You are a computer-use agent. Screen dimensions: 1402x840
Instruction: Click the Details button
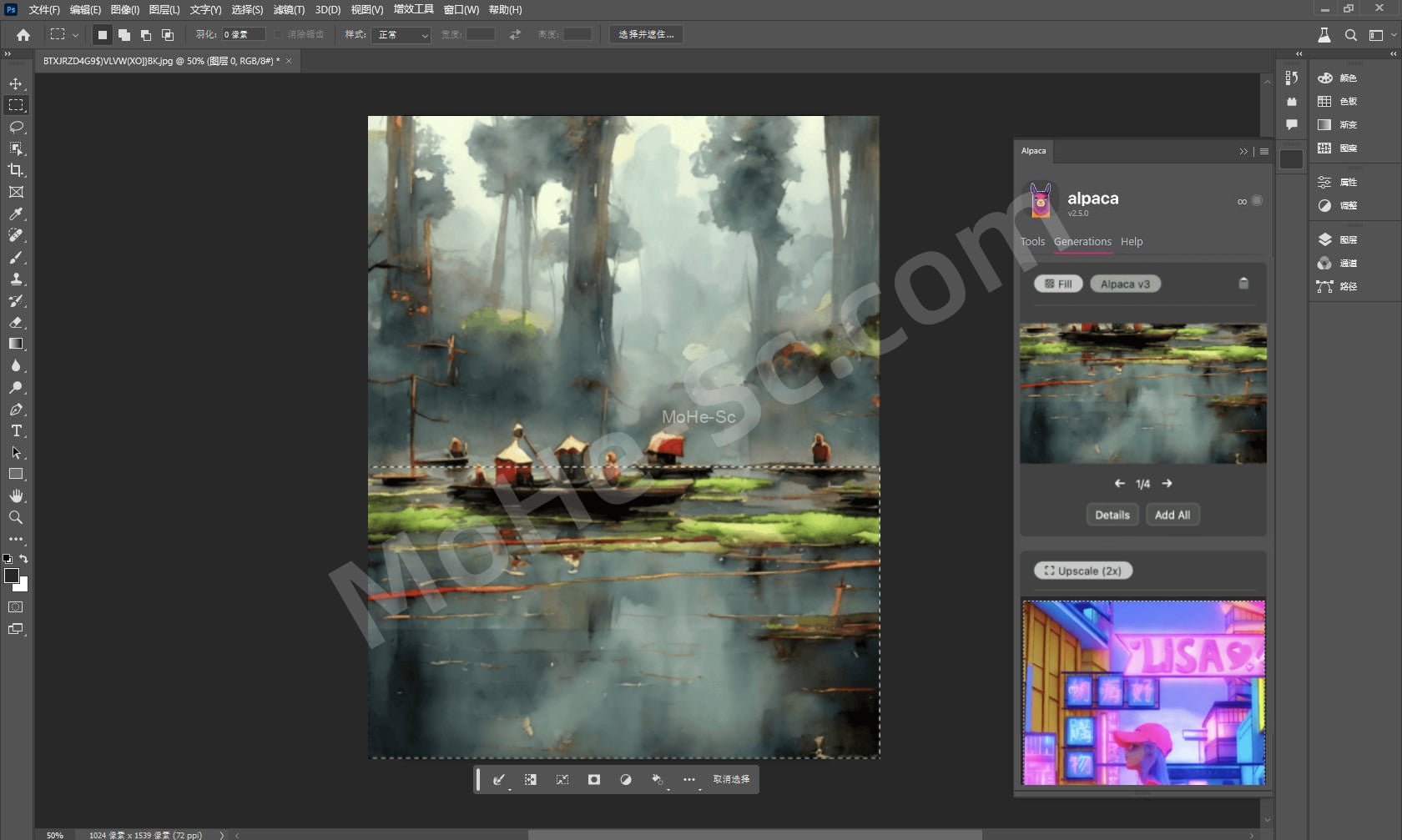click(1112, 516)
